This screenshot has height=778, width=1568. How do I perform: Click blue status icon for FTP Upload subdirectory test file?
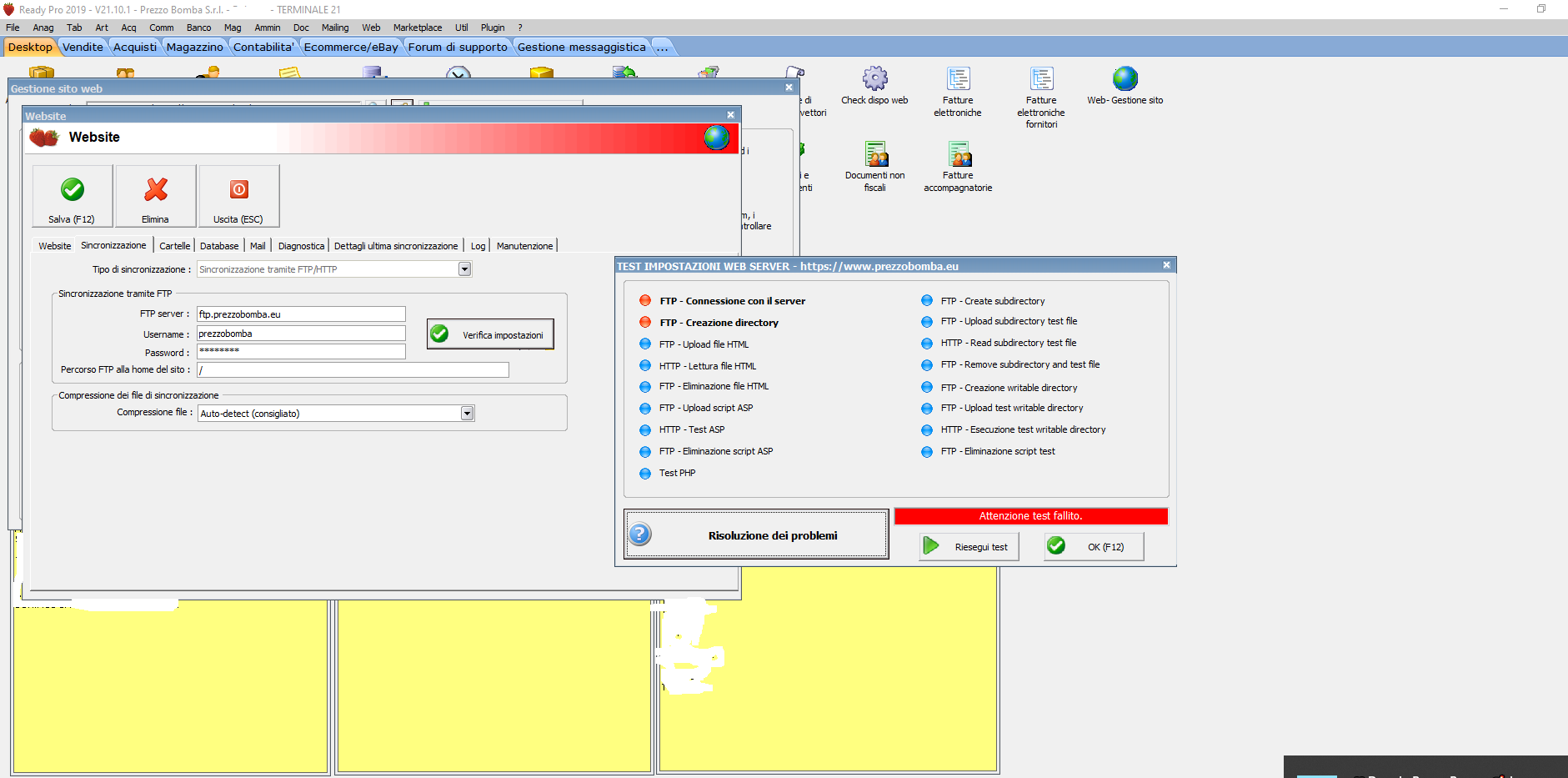tap(927, 322)
